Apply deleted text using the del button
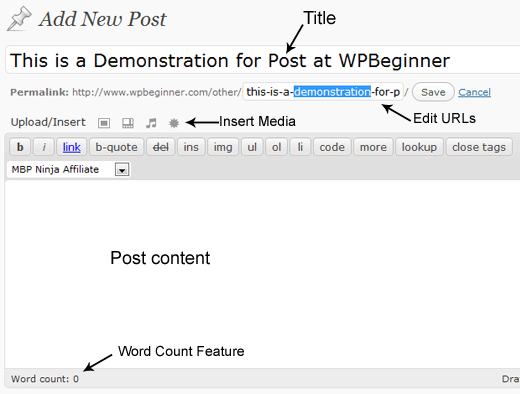 (x=160, y=147)
